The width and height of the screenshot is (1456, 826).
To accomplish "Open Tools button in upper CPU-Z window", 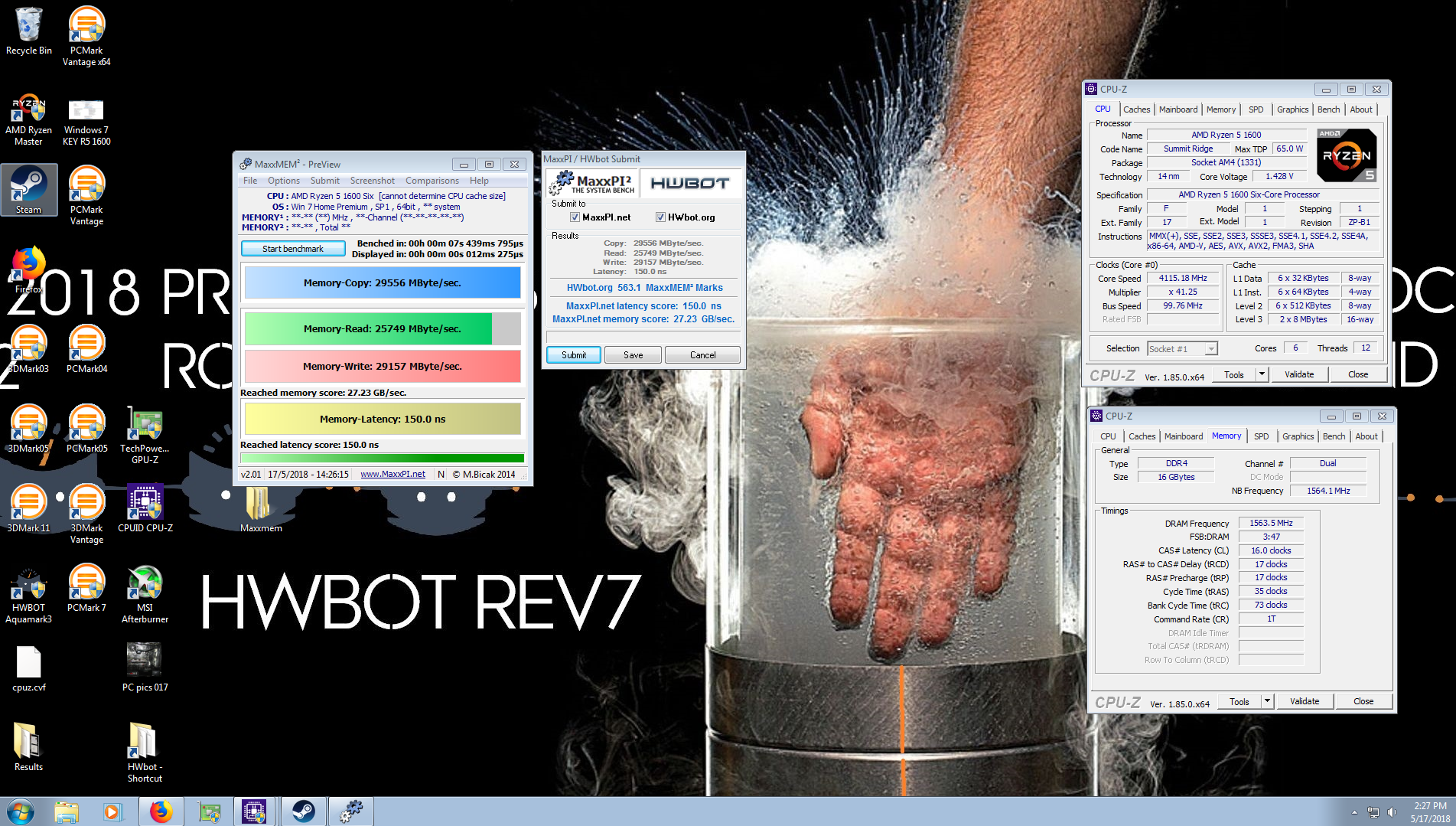I will click(1234, 374).
